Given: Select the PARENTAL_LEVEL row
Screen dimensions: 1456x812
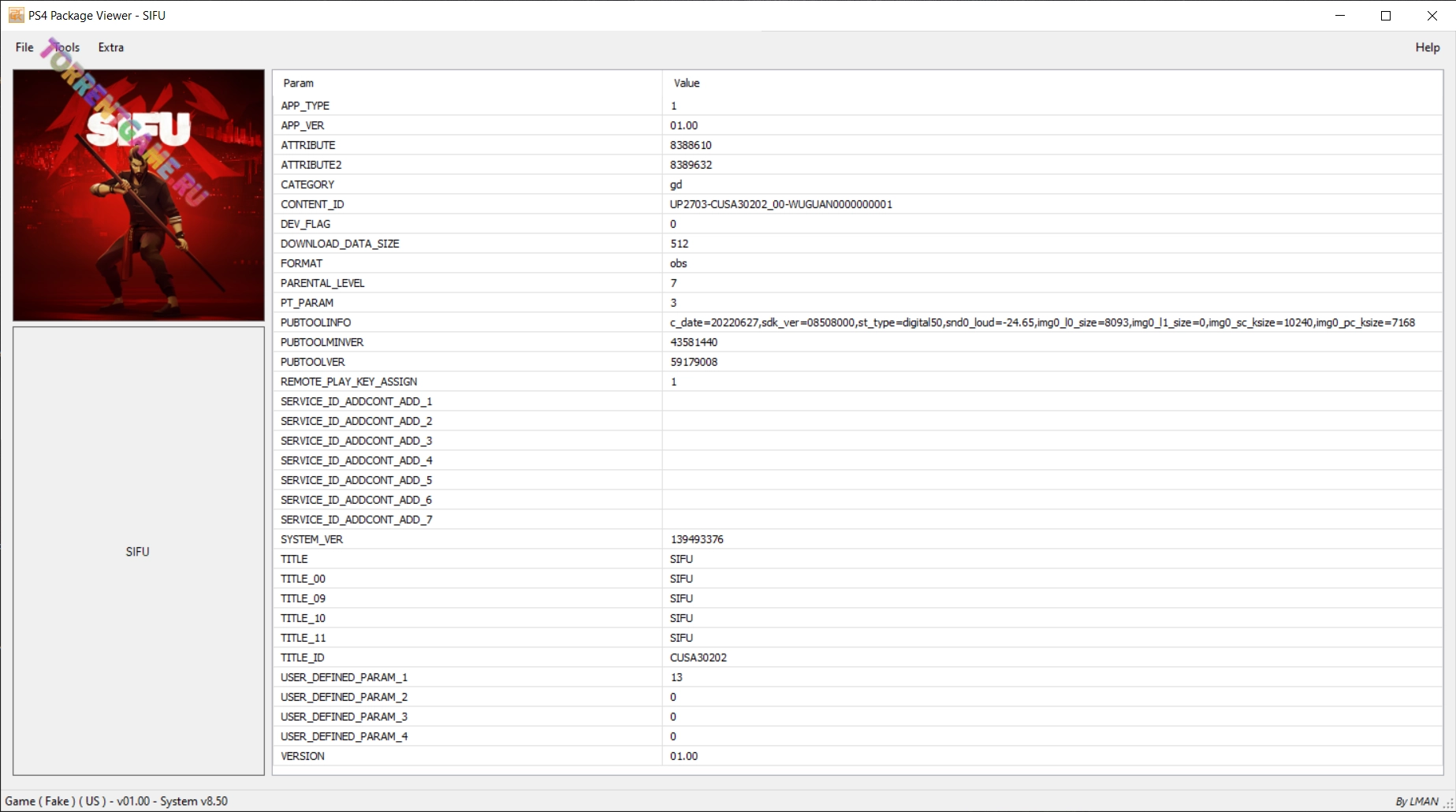Looking at the screenshot, I should tap(322, 283).
